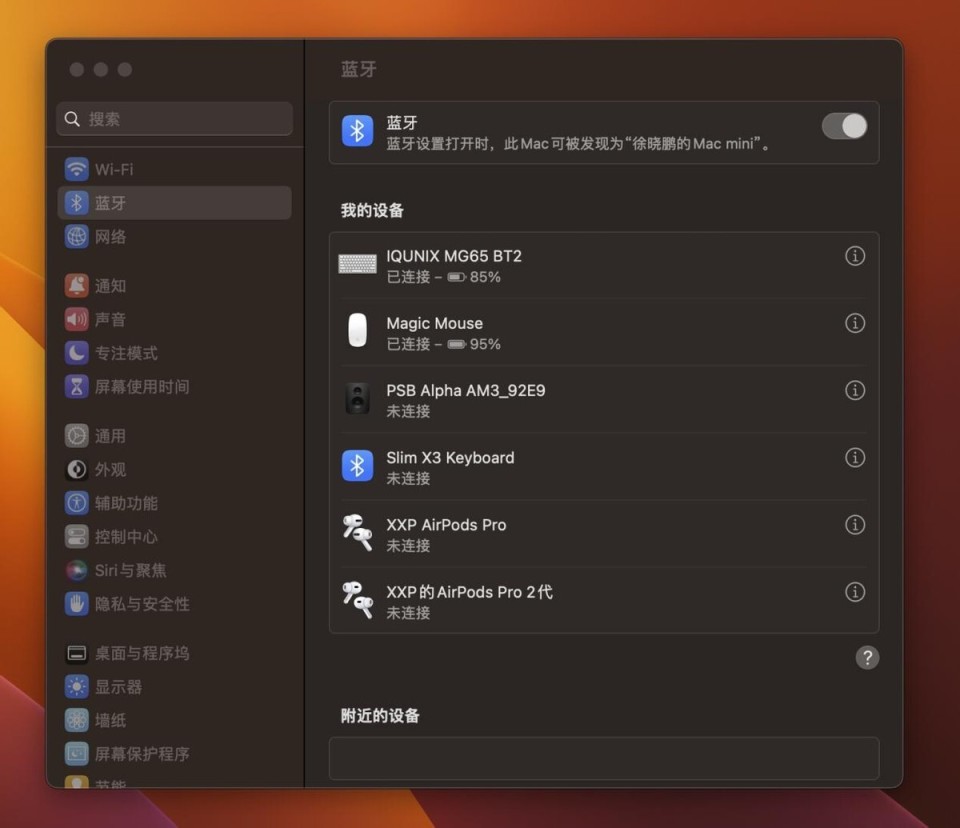Select the Magic Mouse device name
960x828 pixels.
tap(435, 323)
